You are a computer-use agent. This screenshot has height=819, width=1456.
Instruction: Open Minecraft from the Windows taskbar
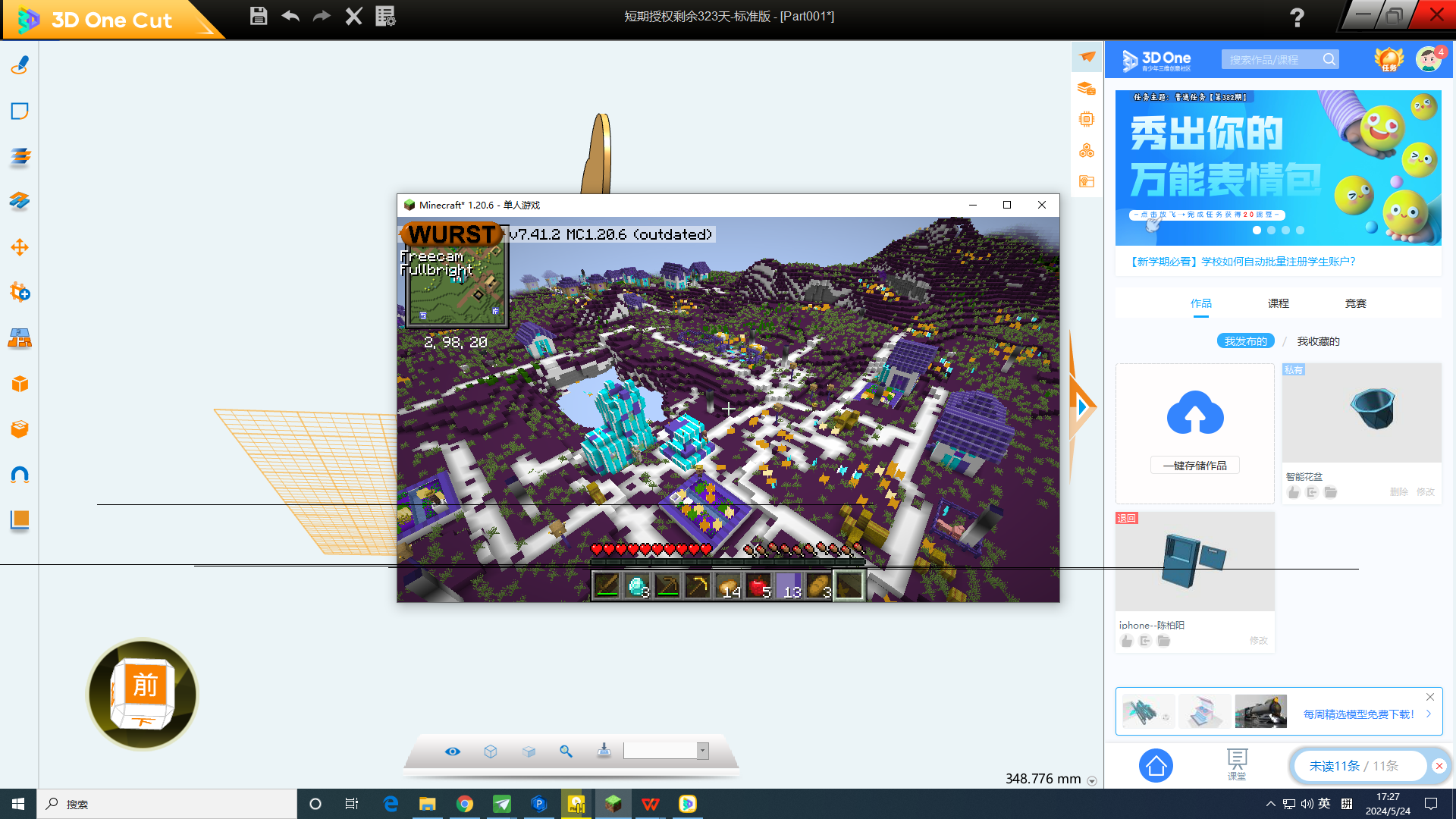[613, 804]
